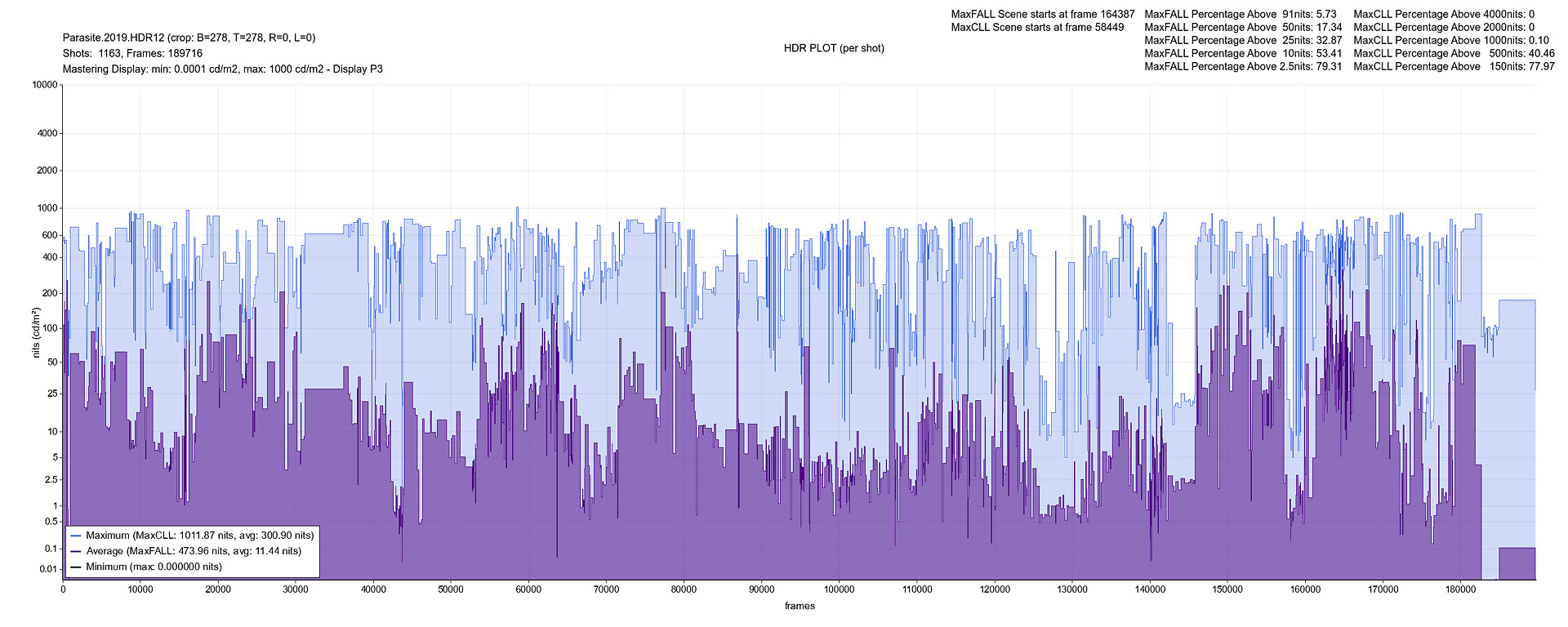This screenshot has width=1568, height=627.
Task: Click the 100000 tick on the frames axis
Action: 840,589
